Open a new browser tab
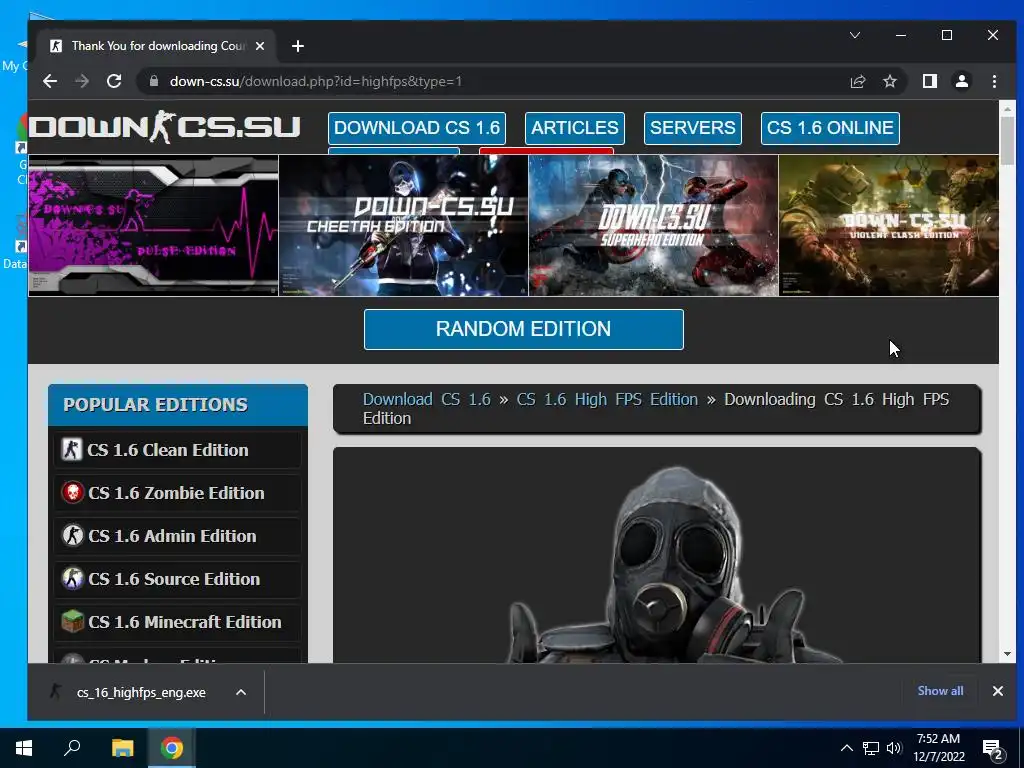This screenshot has height=768, width=1024. click(x=298, y=46)
